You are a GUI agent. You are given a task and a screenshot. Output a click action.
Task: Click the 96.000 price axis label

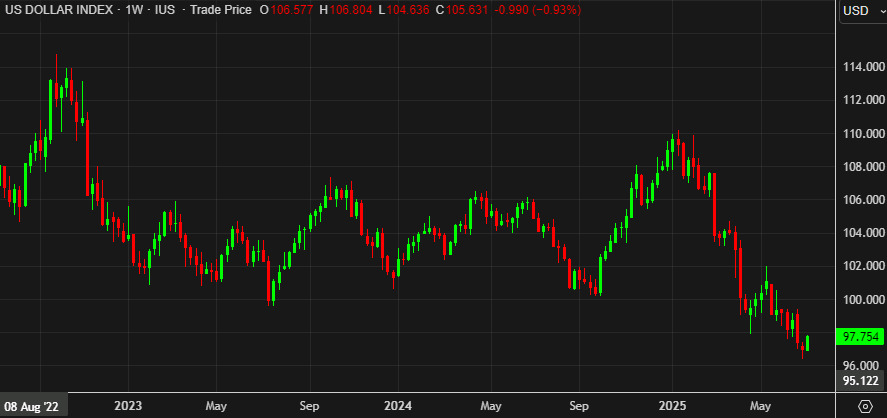point(860,365)
